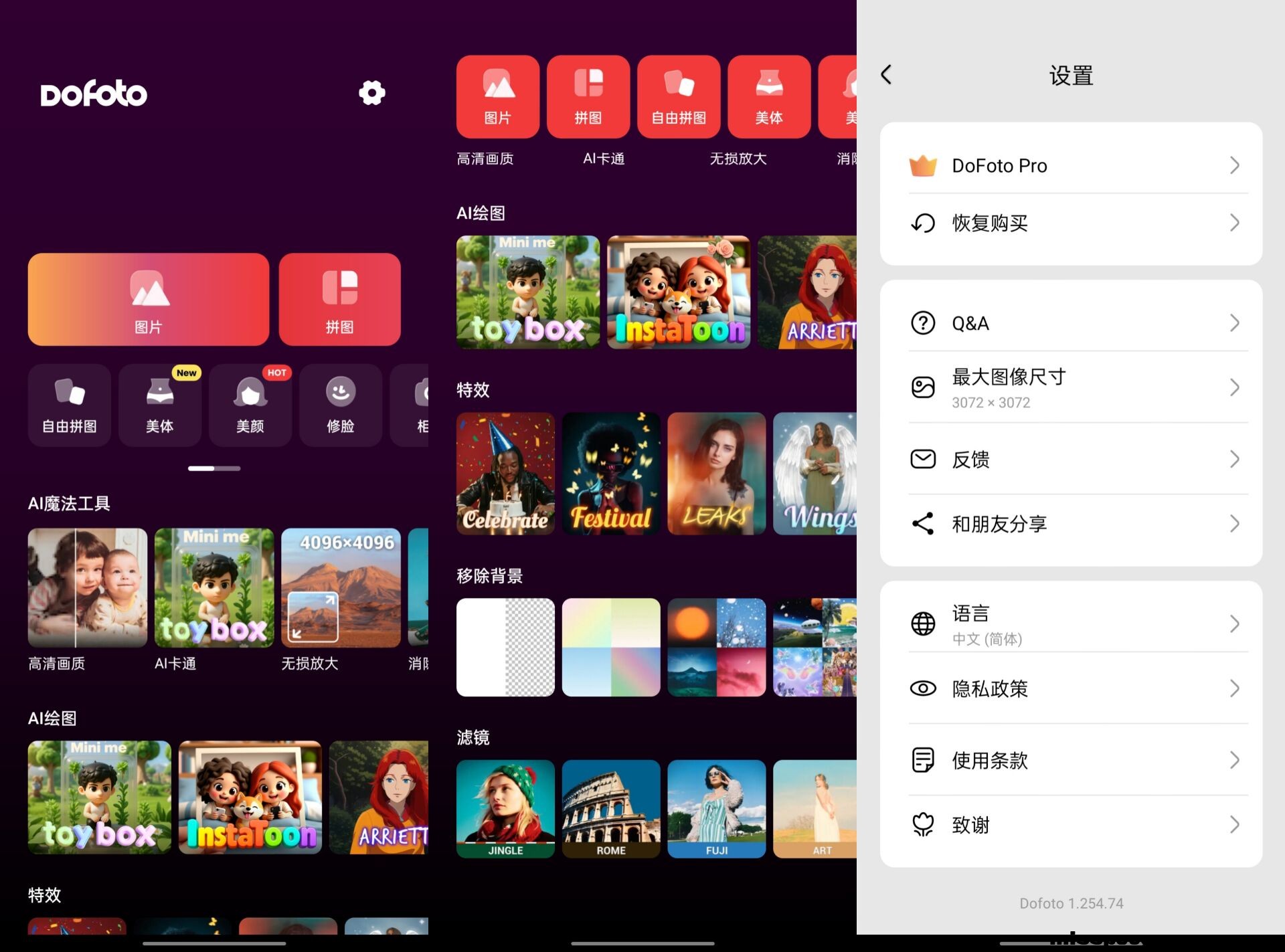
Task: Go back from the 设置 screen
Action: (886, 74)
